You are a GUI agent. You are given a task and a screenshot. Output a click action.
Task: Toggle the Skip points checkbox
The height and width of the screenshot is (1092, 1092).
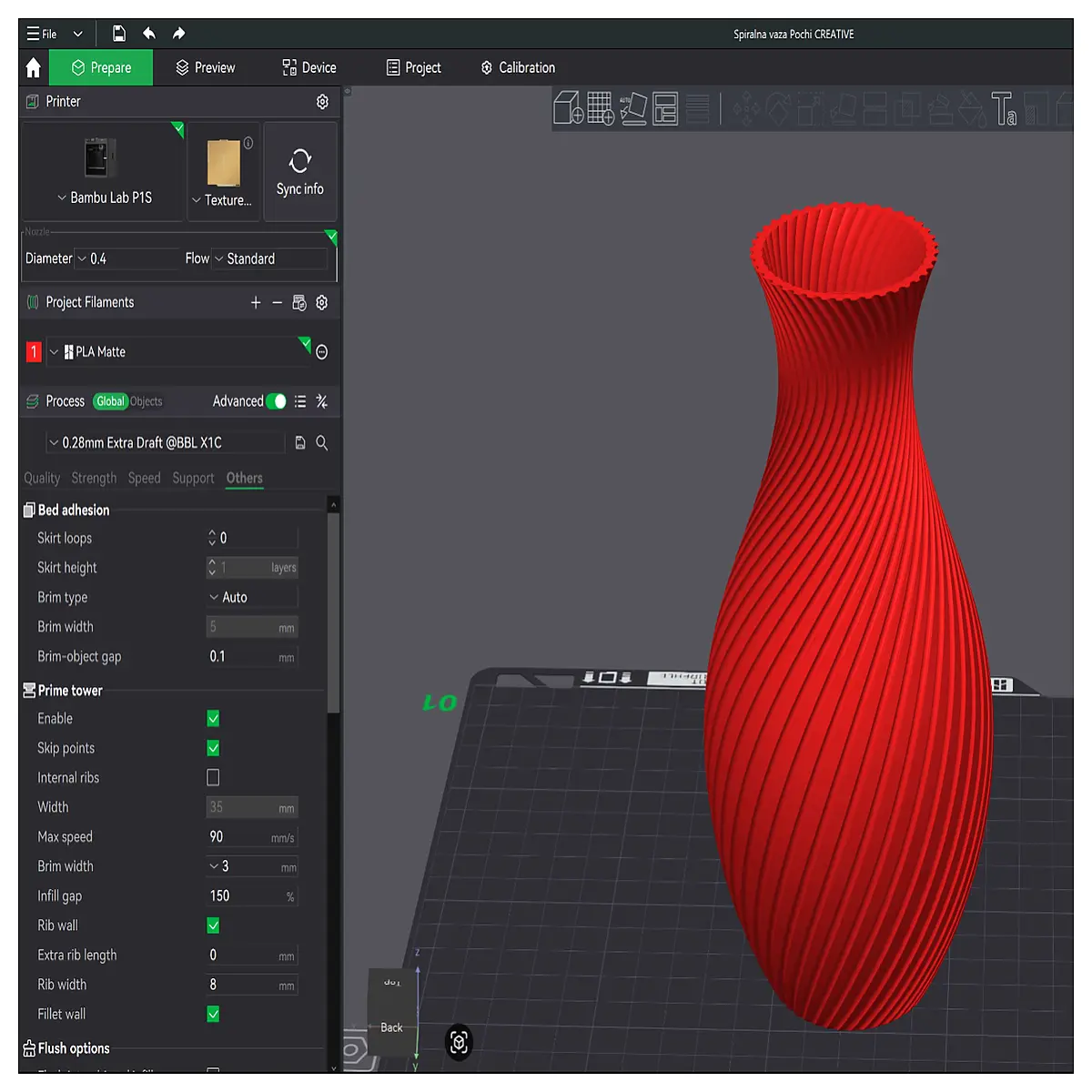[x=213, y=748]
